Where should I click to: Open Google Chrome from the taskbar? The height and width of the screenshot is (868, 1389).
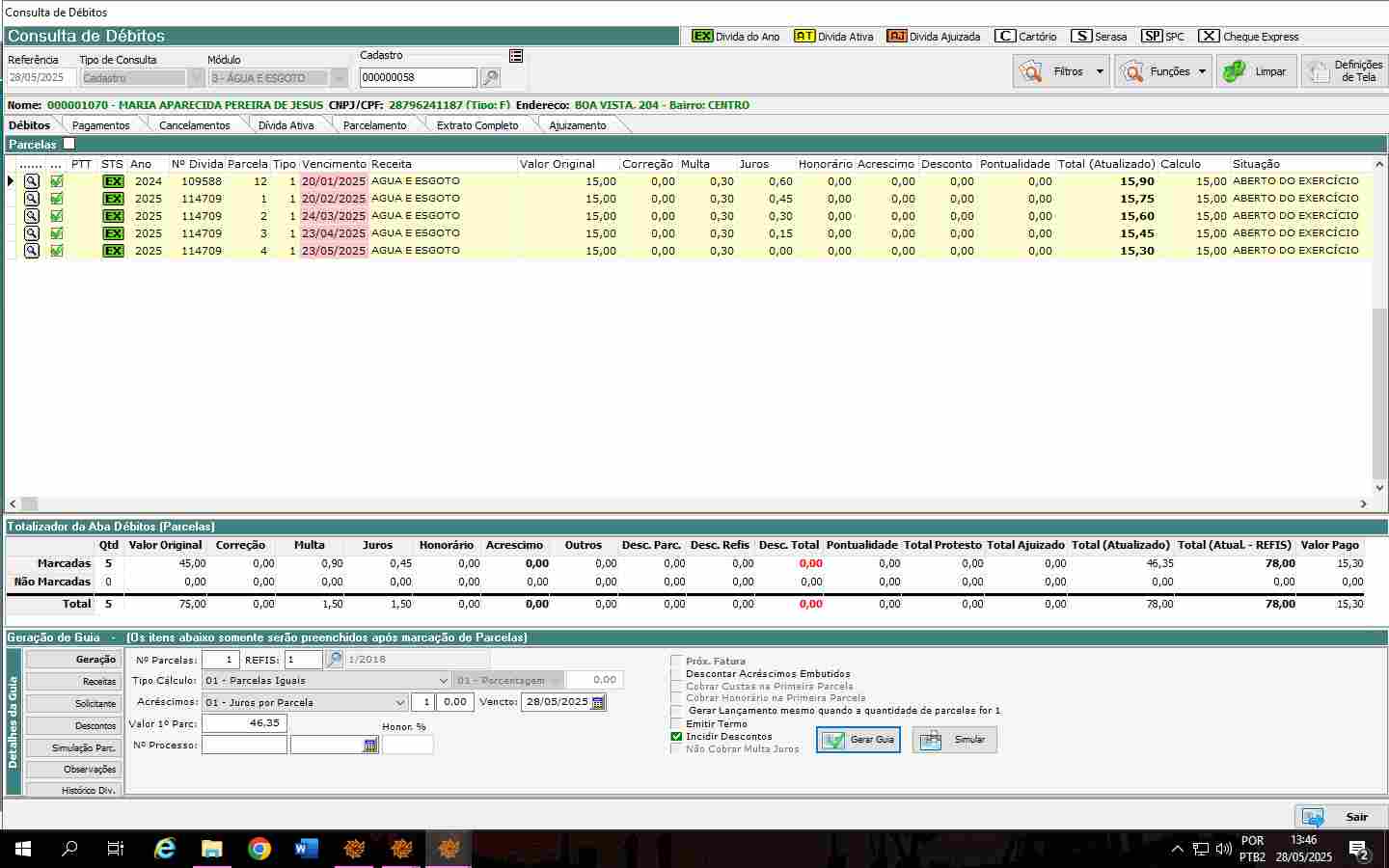pos(259,849)
